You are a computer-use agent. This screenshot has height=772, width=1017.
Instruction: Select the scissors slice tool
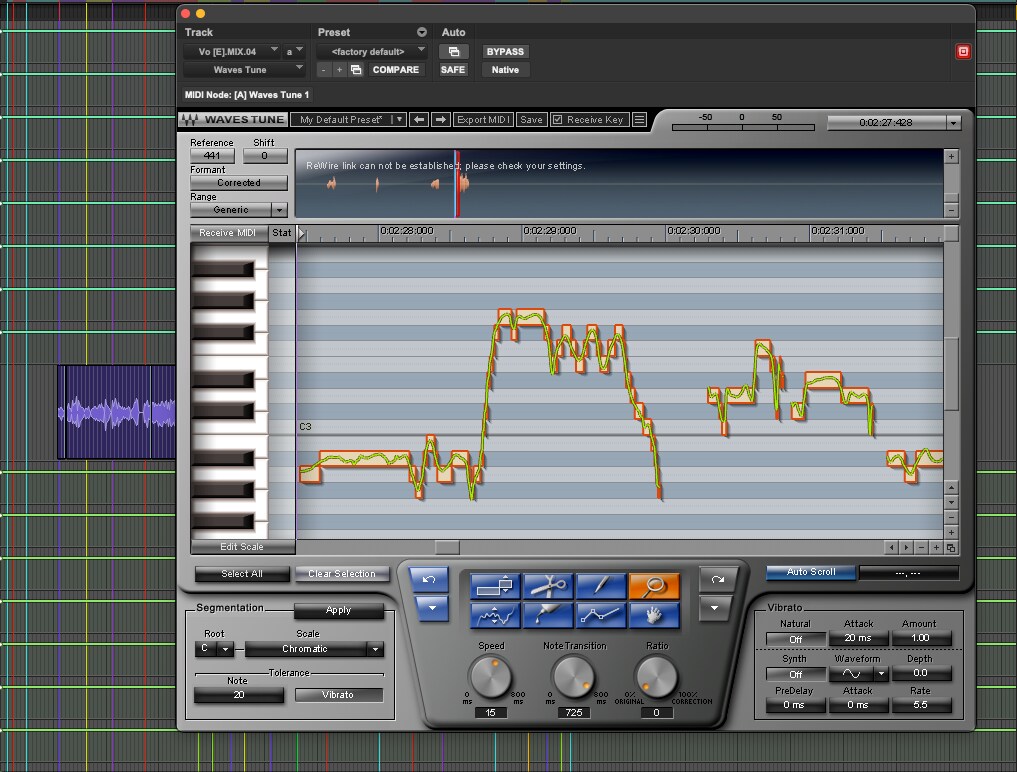pos(548,586)
